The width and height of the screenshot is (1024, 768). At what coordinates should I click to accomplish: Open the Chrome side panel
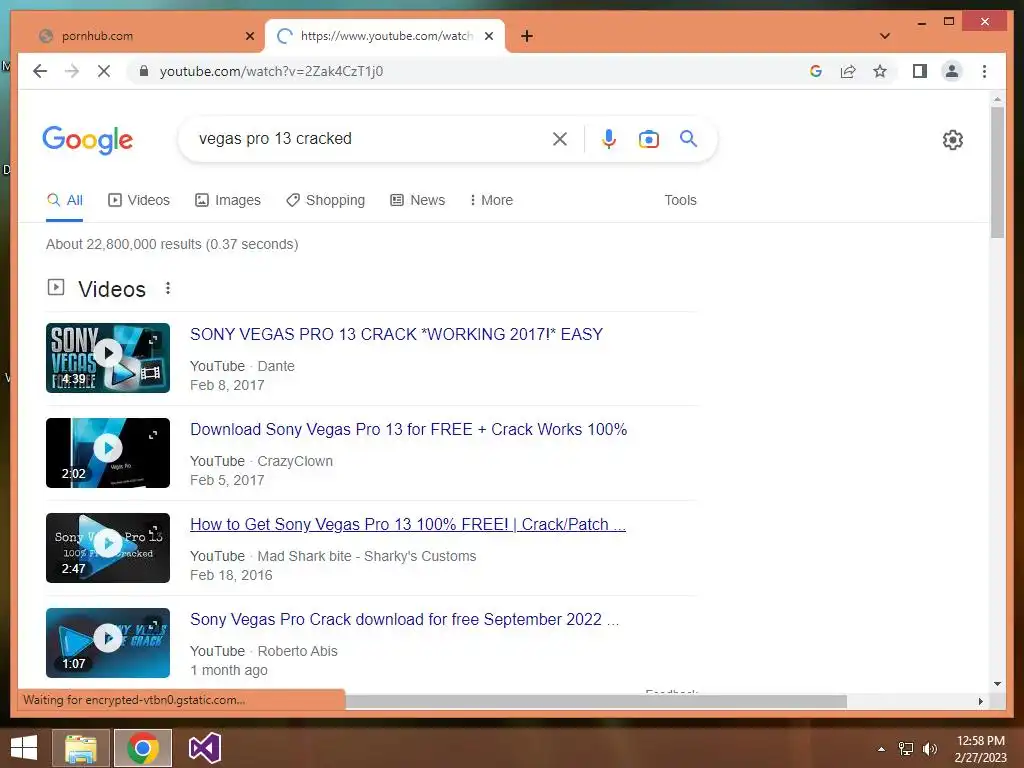coord(920,71)
